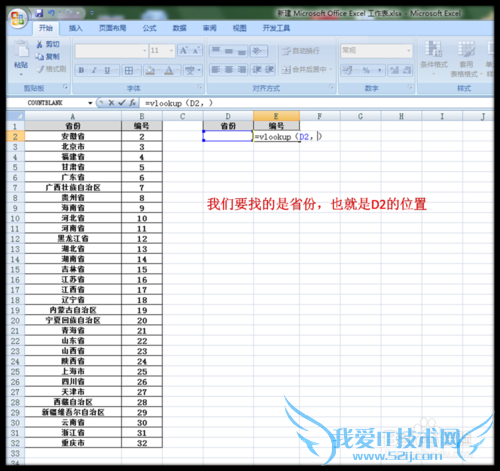
Task: Toggle bold formatting
Action: point(81,70)
